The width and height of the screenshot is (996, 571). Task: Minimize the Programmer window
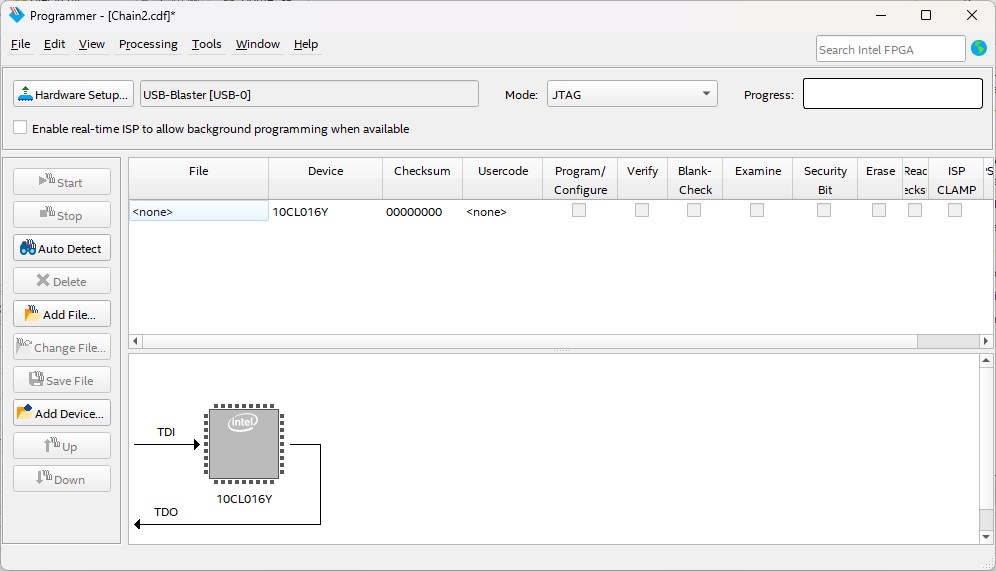880,15
